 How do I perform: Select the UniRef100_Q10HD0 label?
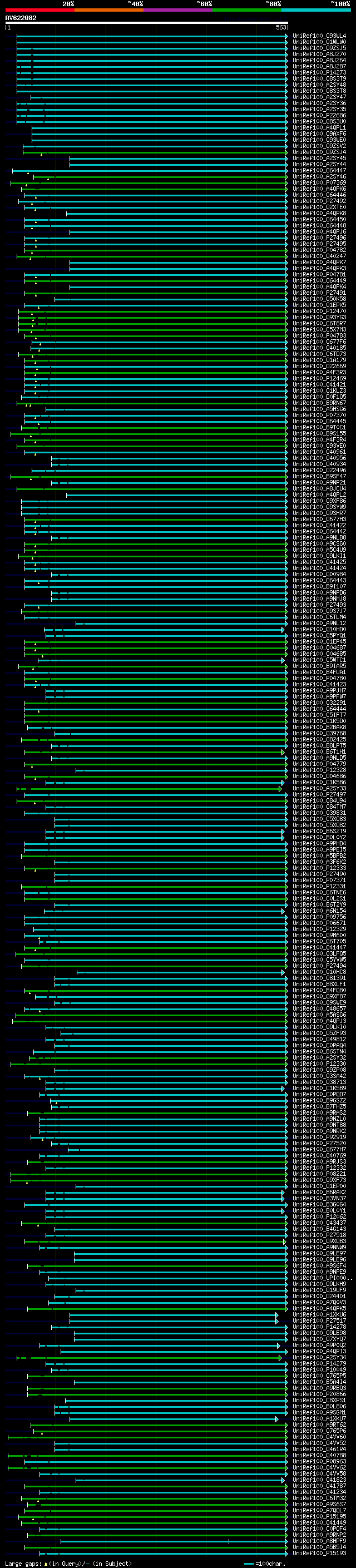click(319, 630)
